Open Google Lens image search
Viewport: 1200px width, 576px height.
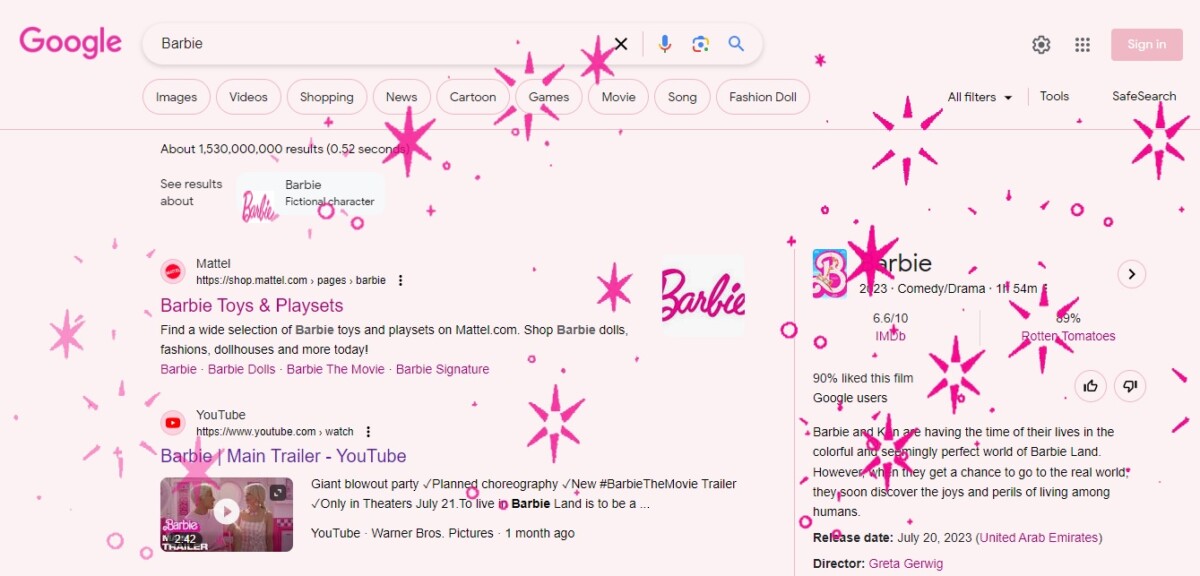(x=700, y=44)
